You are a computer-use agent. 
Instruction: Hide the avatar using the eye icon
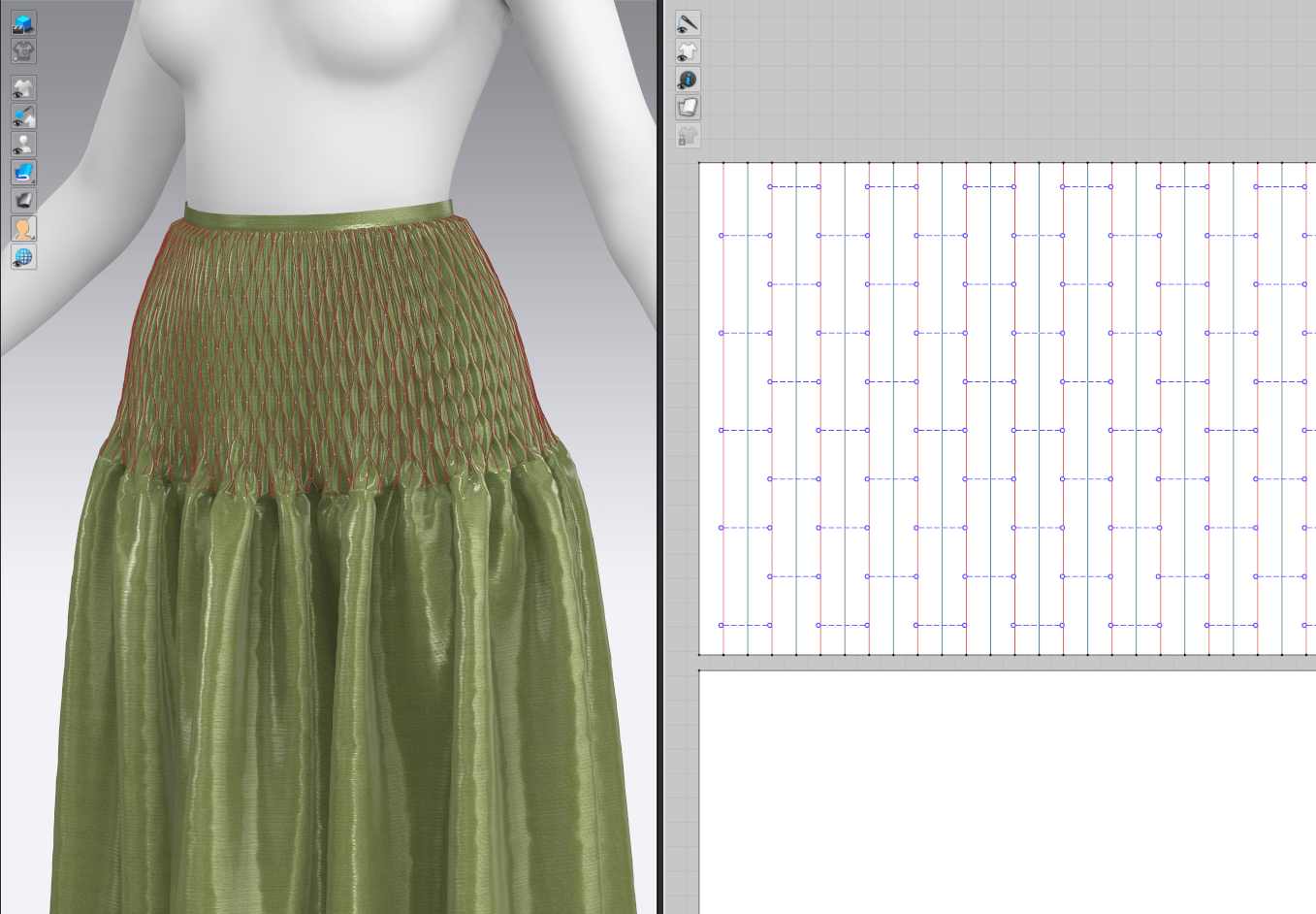coord(23,145)
